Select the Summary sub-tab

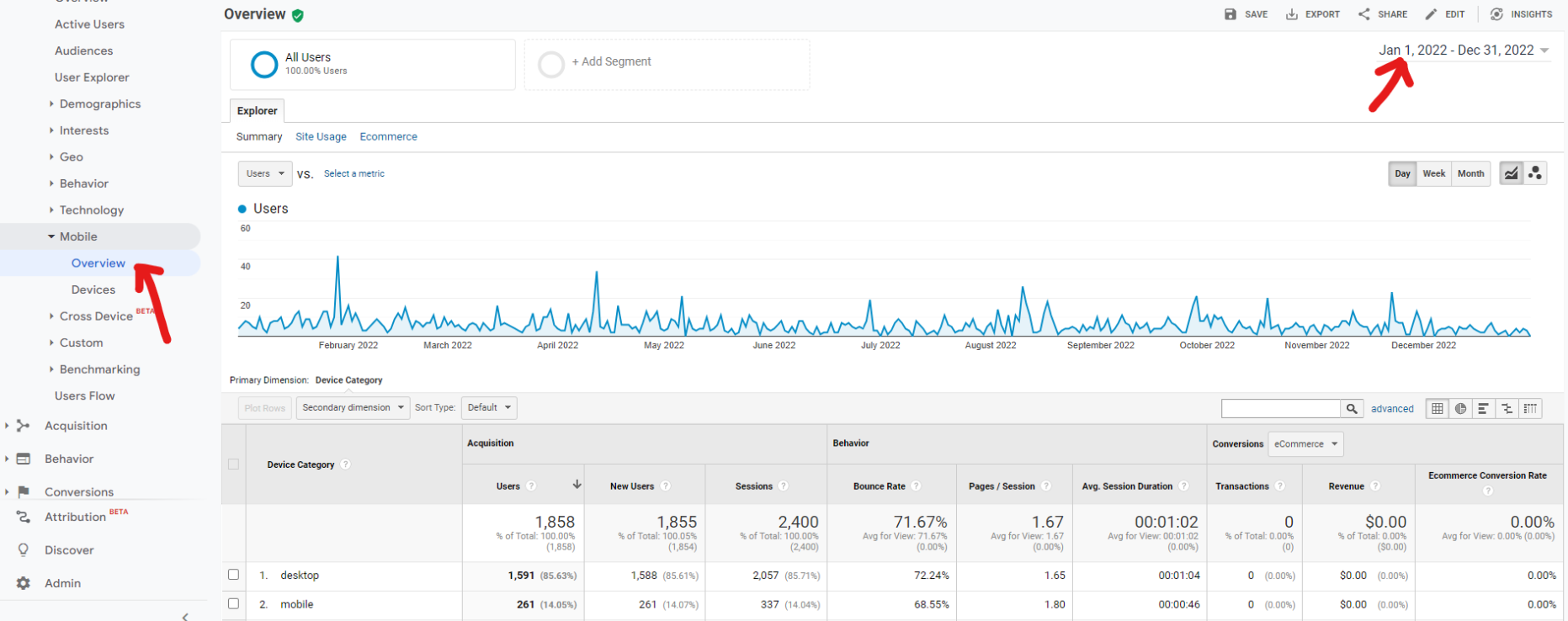[259, 136]
